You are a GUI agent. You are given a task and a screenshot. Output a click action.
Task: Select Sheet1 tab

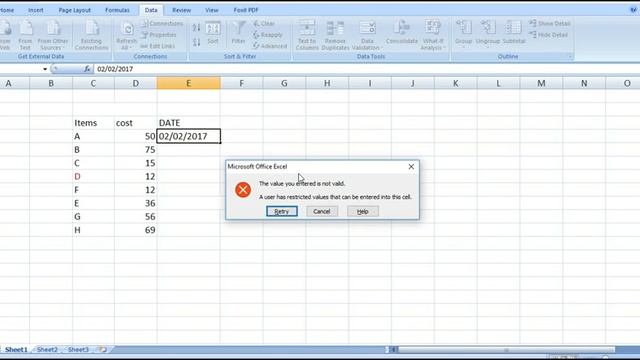coord(16,349)
